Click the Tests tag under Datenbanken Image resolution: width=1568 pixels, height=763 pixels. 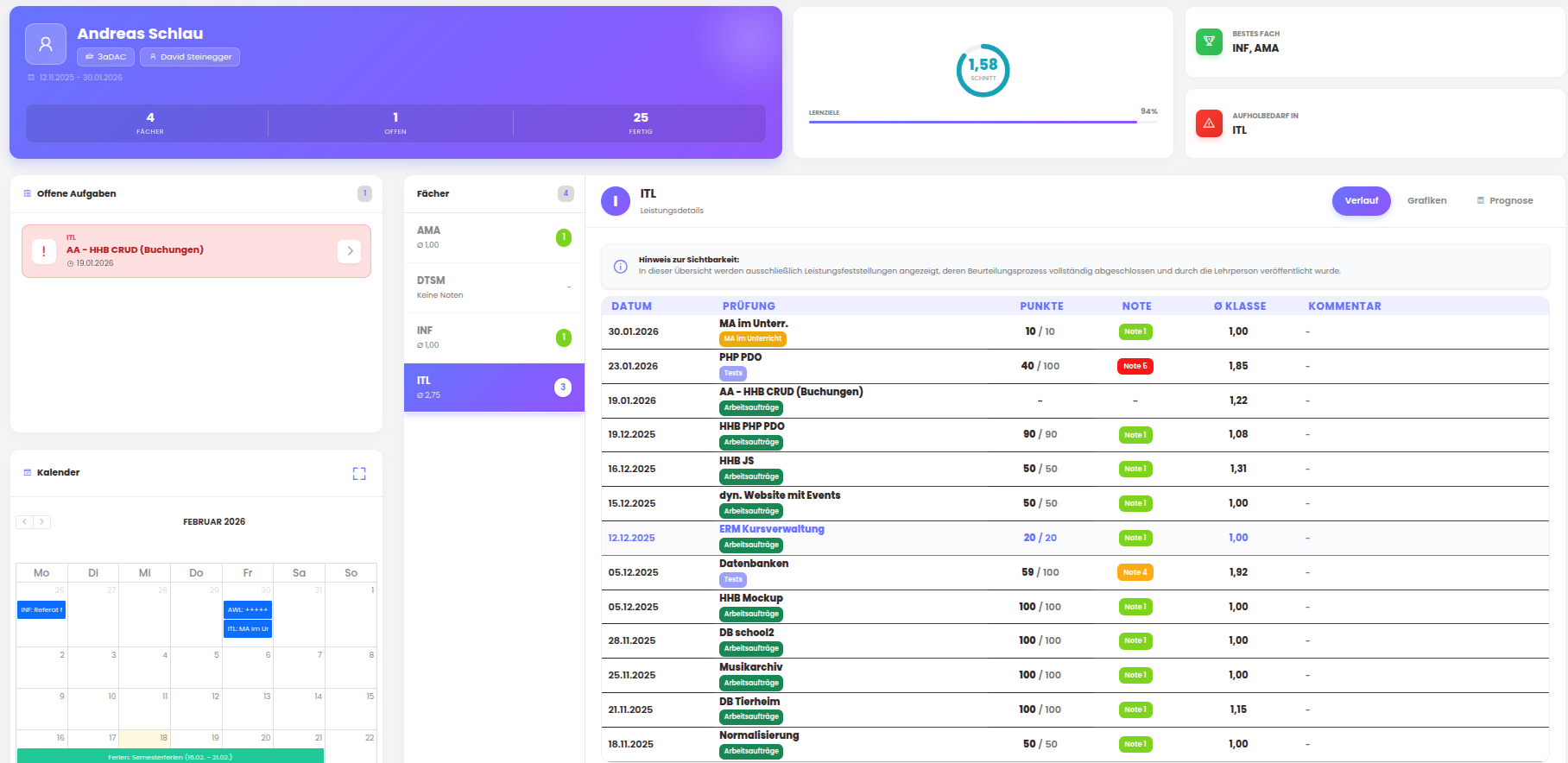[733, 580]
